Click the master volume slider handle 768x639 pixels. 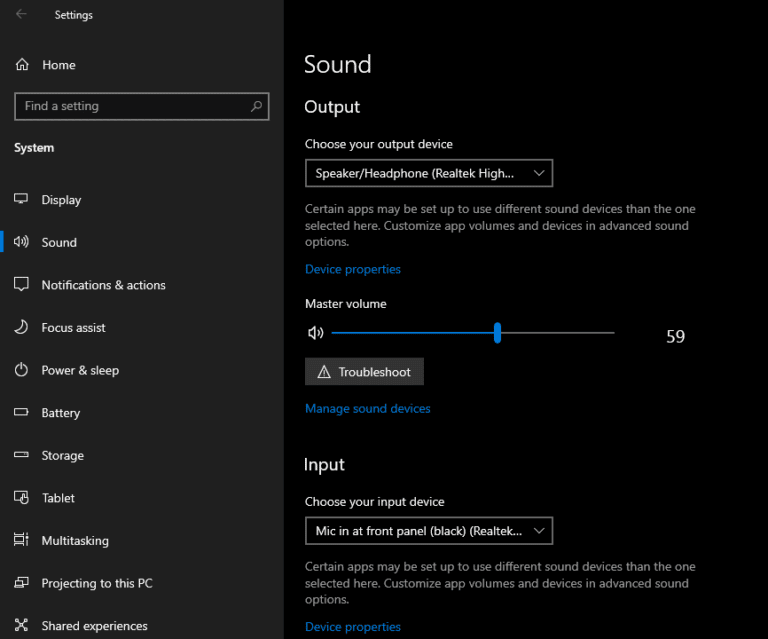click(497, 333)
